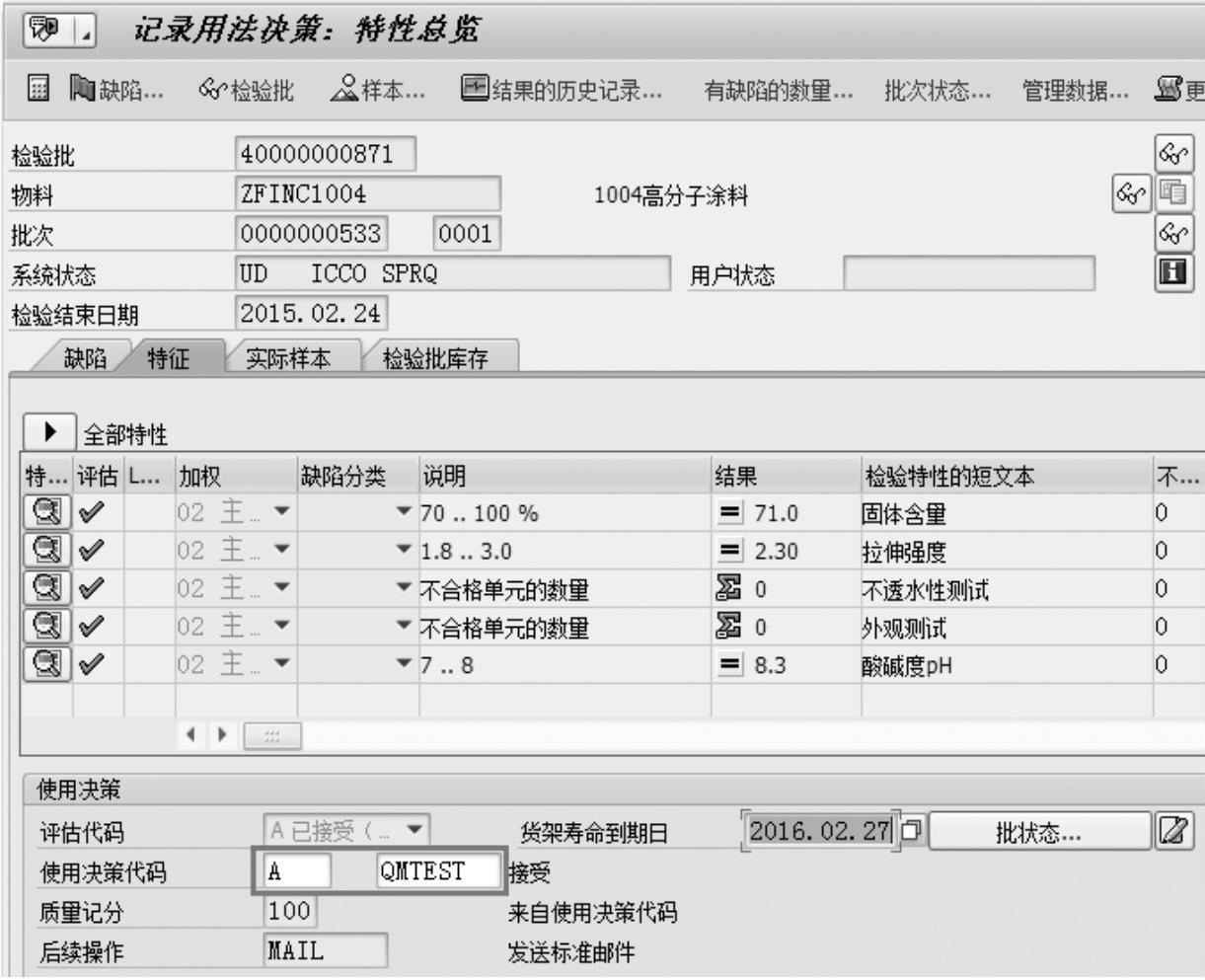Click the sum icon in 不透水性测试 row

click(x=730, y=590)
